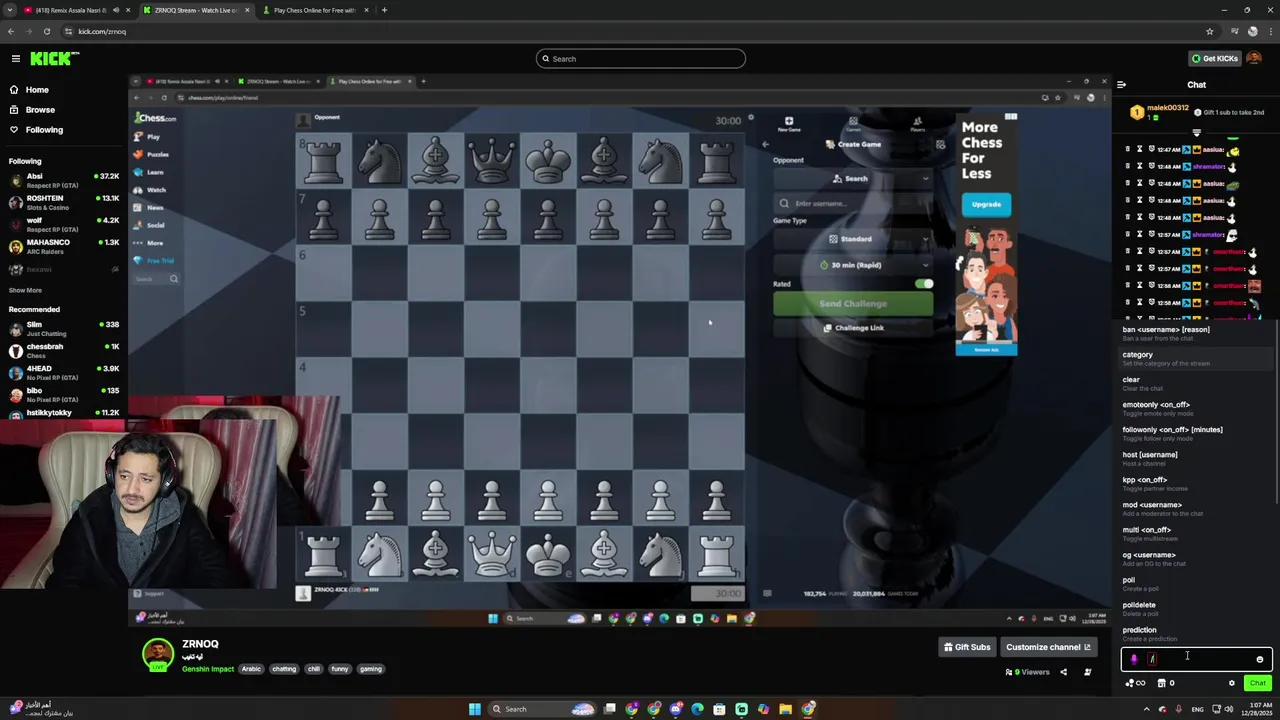Choose the og username command
Viewport: 1280px width, 720px height.
click(1196, 558)
